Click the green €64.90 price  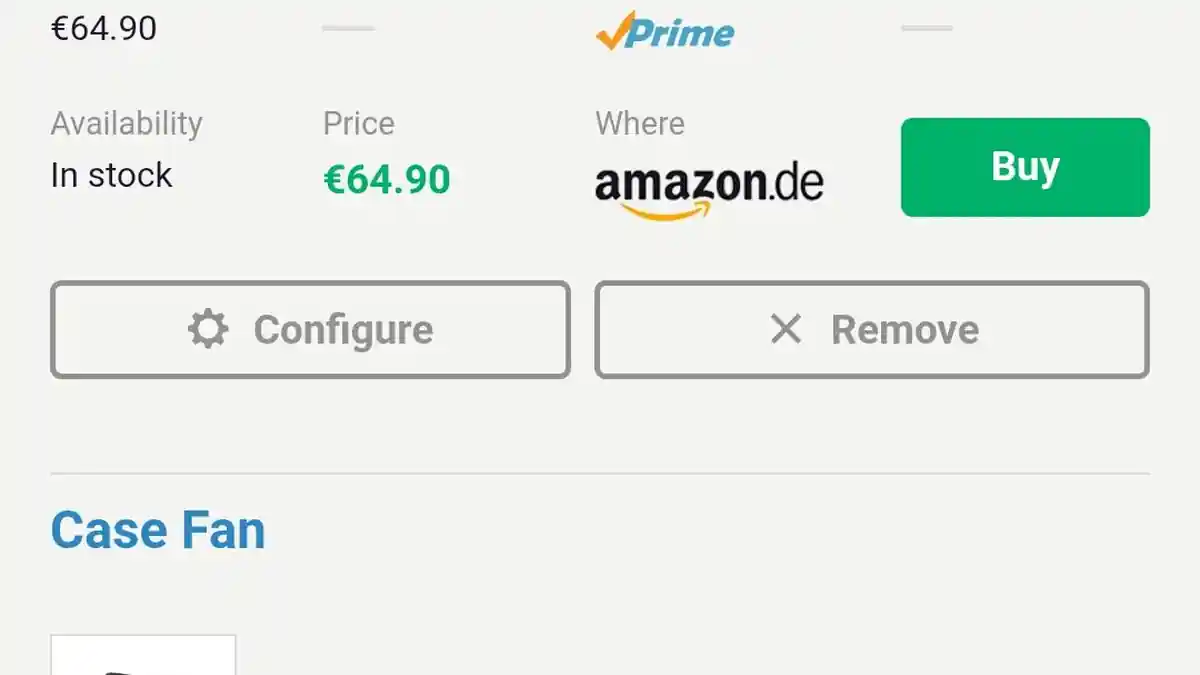[x=387, y=180]
